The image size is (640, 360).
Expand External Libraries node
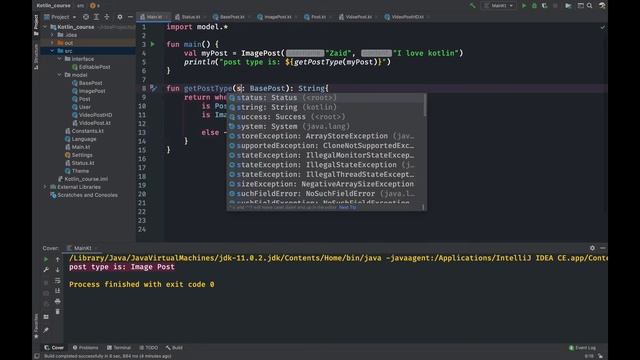point(45,187)
